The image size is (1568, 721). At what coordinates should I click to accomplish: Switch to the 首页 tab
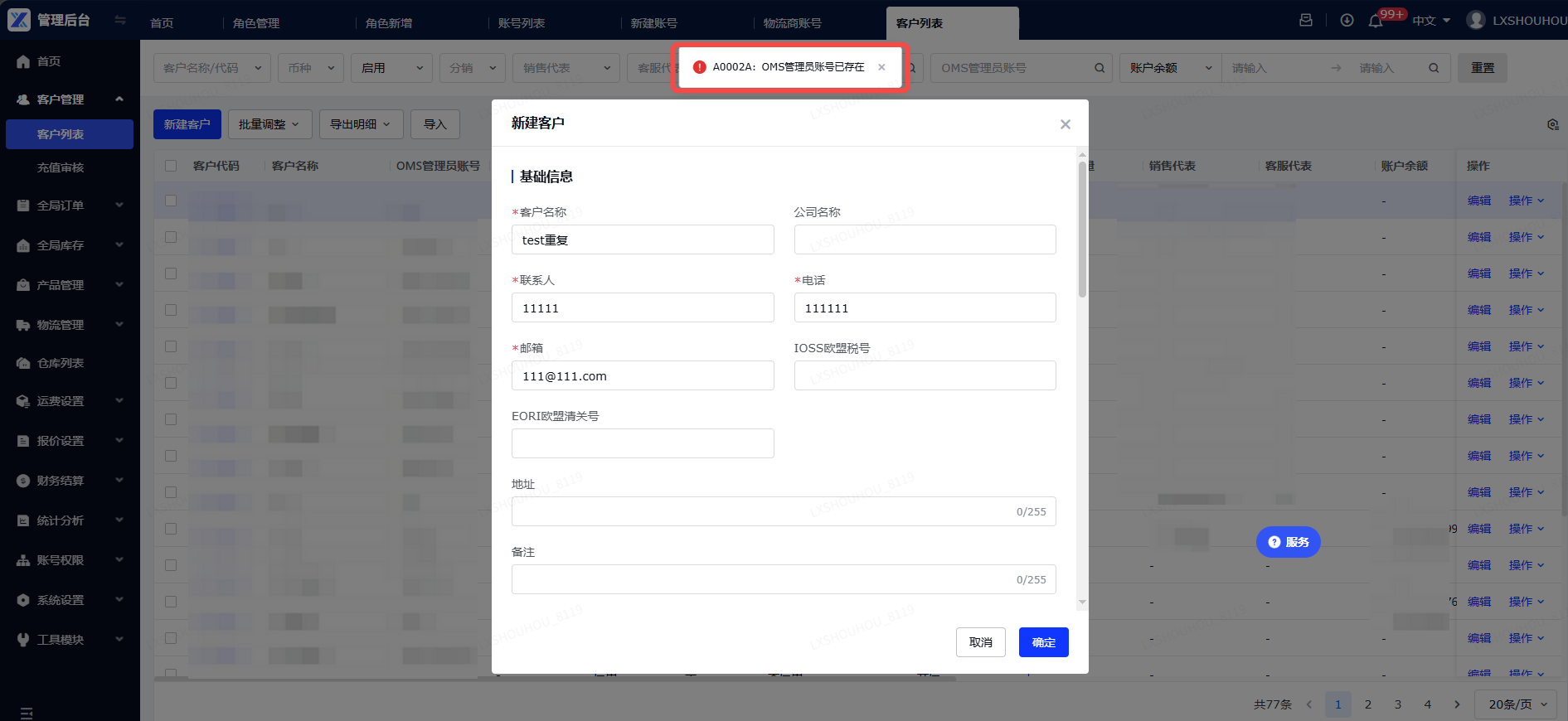click(162, 23)
